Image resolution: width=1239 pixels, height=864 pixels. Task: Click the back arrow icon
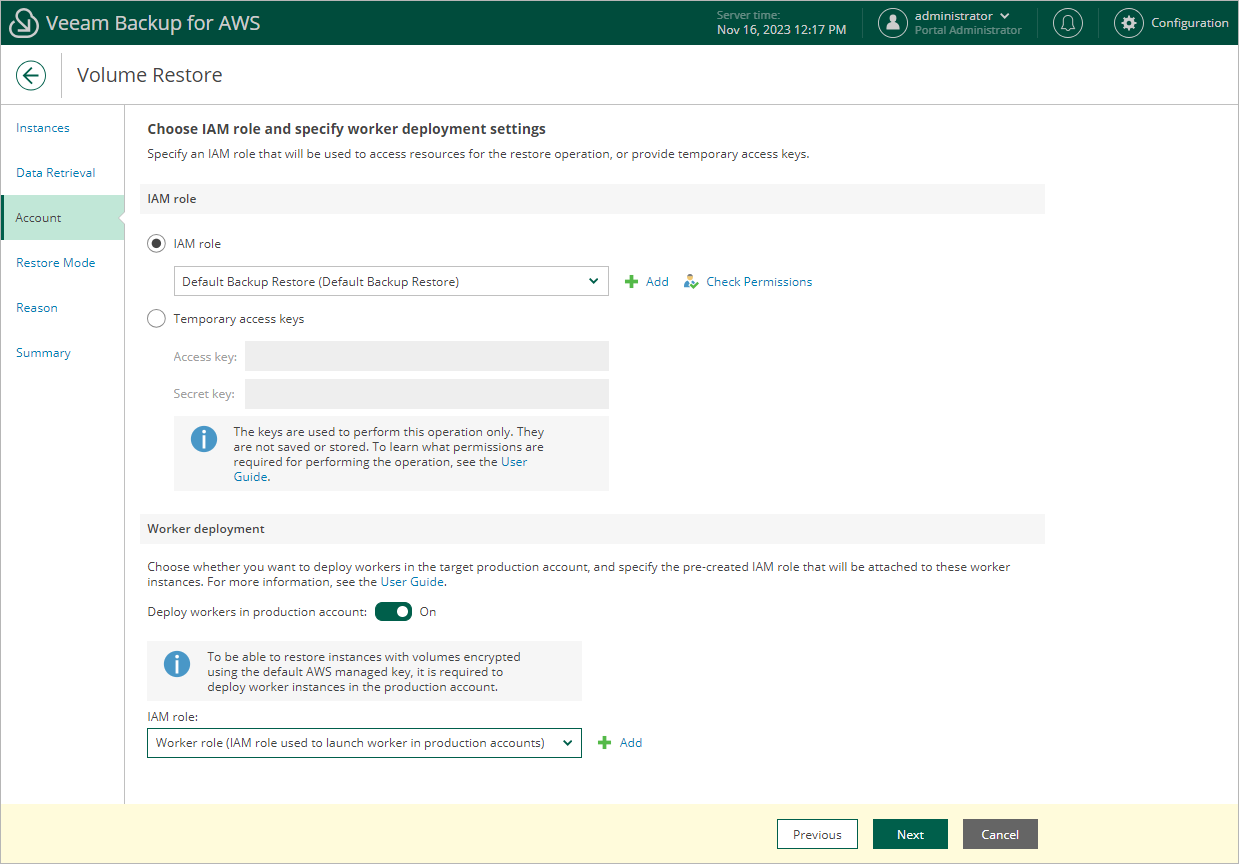31,75
